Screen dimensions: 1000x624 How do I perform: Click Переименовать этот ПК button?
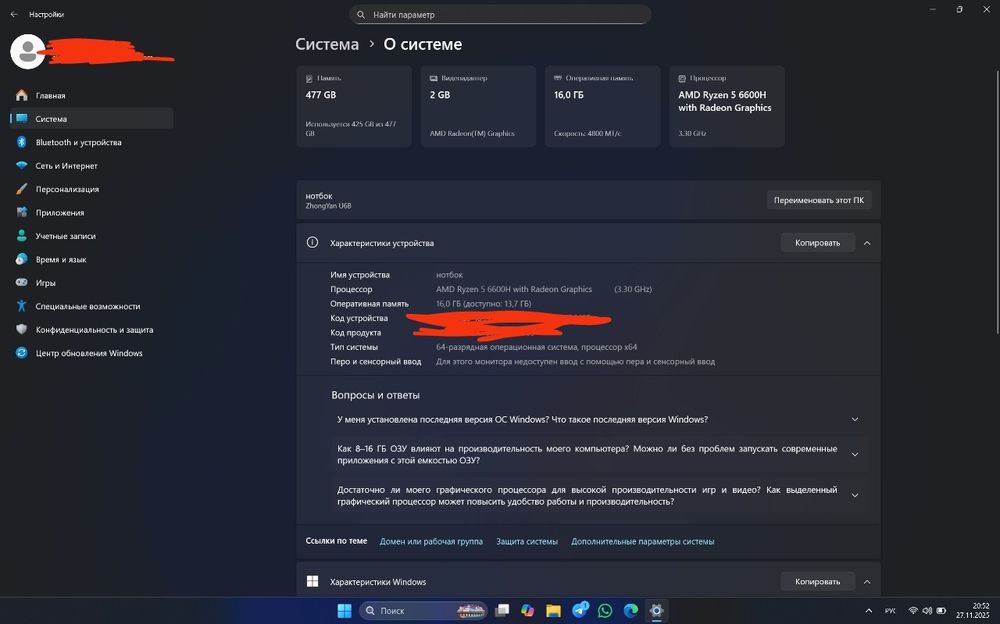point(819,200)
